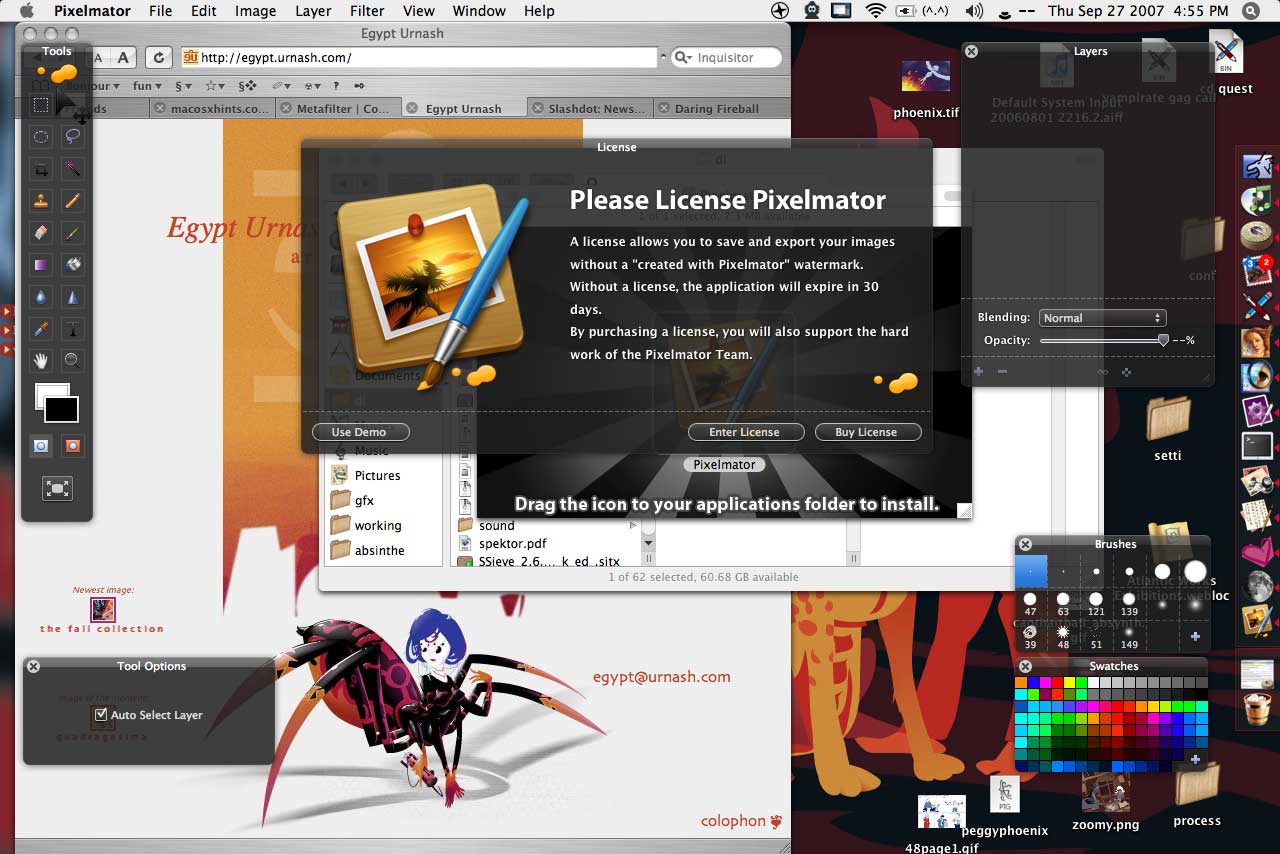This screenshot has width=1280, height=854.
Task: Uncheck the Auto Select Layer checkbox
Action: tap(100, 715)
